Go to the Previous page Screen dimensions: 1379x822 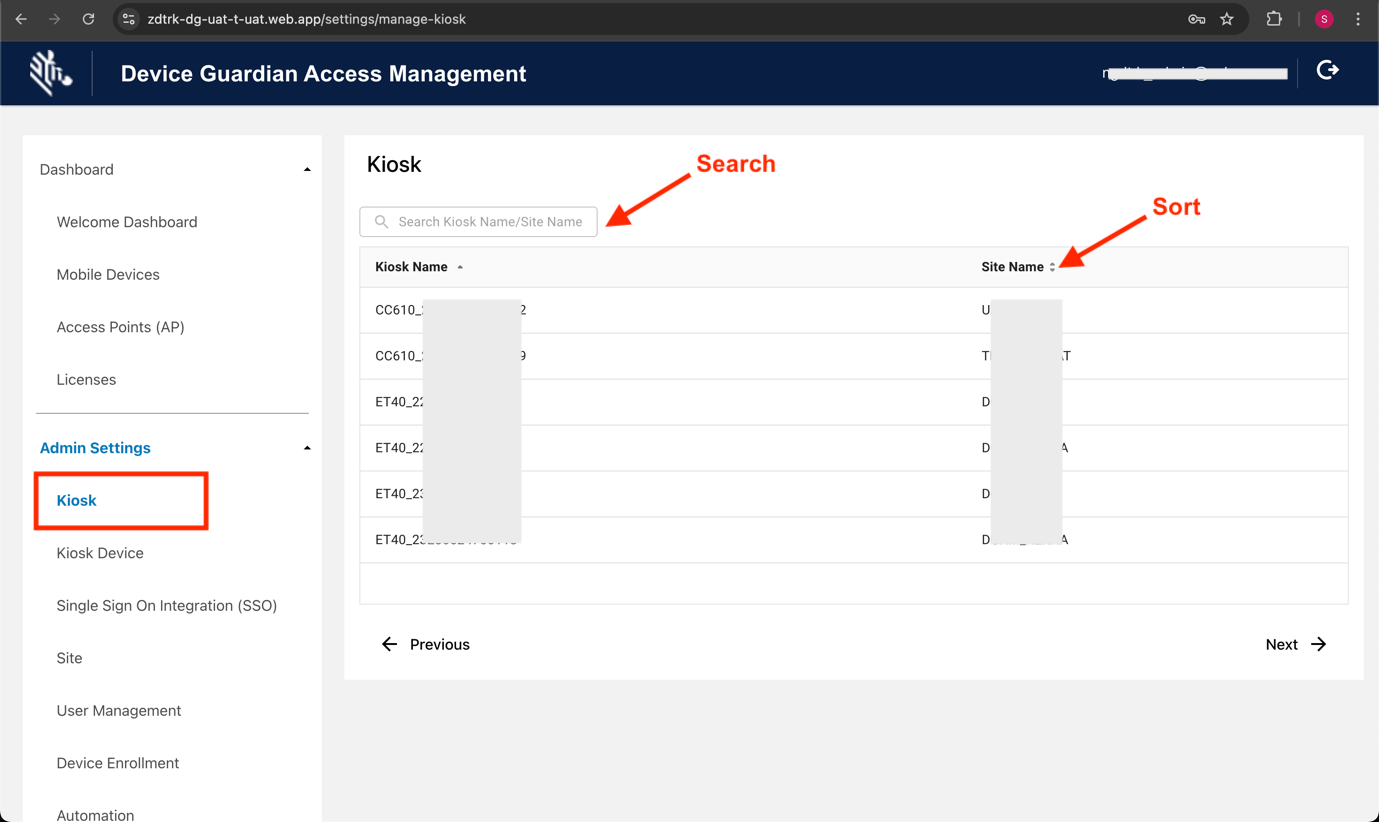pos(426,645)
